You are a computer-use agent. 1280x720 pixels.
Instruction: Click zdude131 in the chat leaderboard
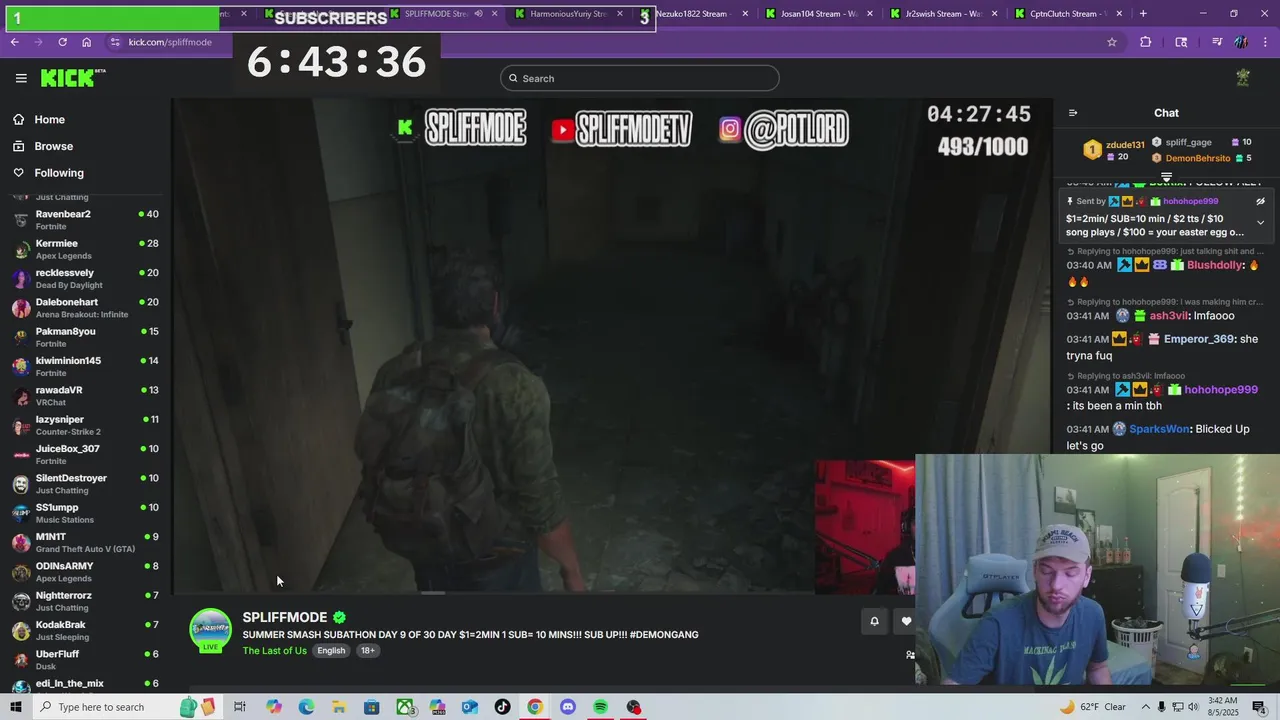[1125, 144]
